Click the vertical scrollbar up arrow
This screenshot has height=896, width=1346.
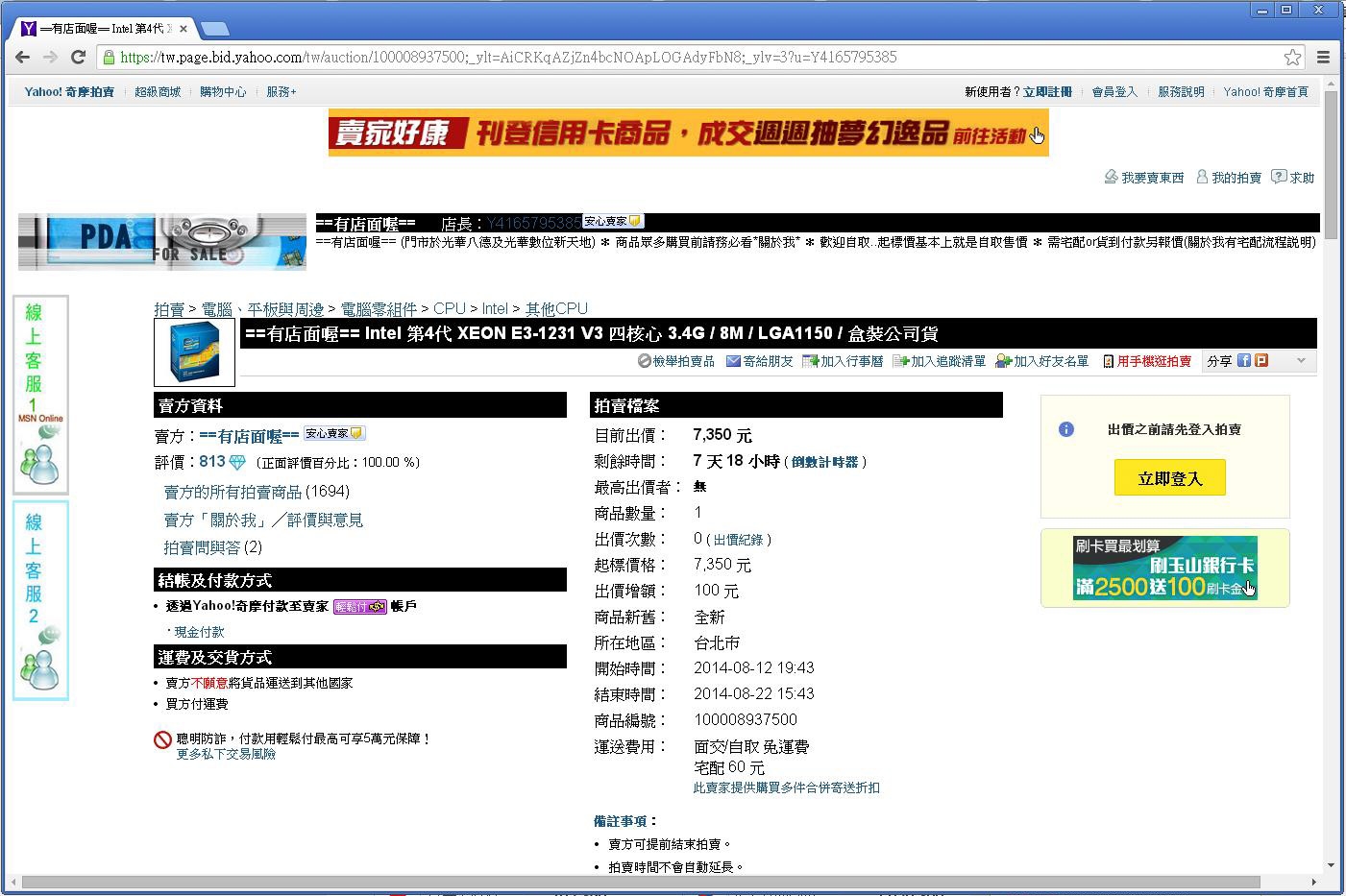tap(1331, 85)
